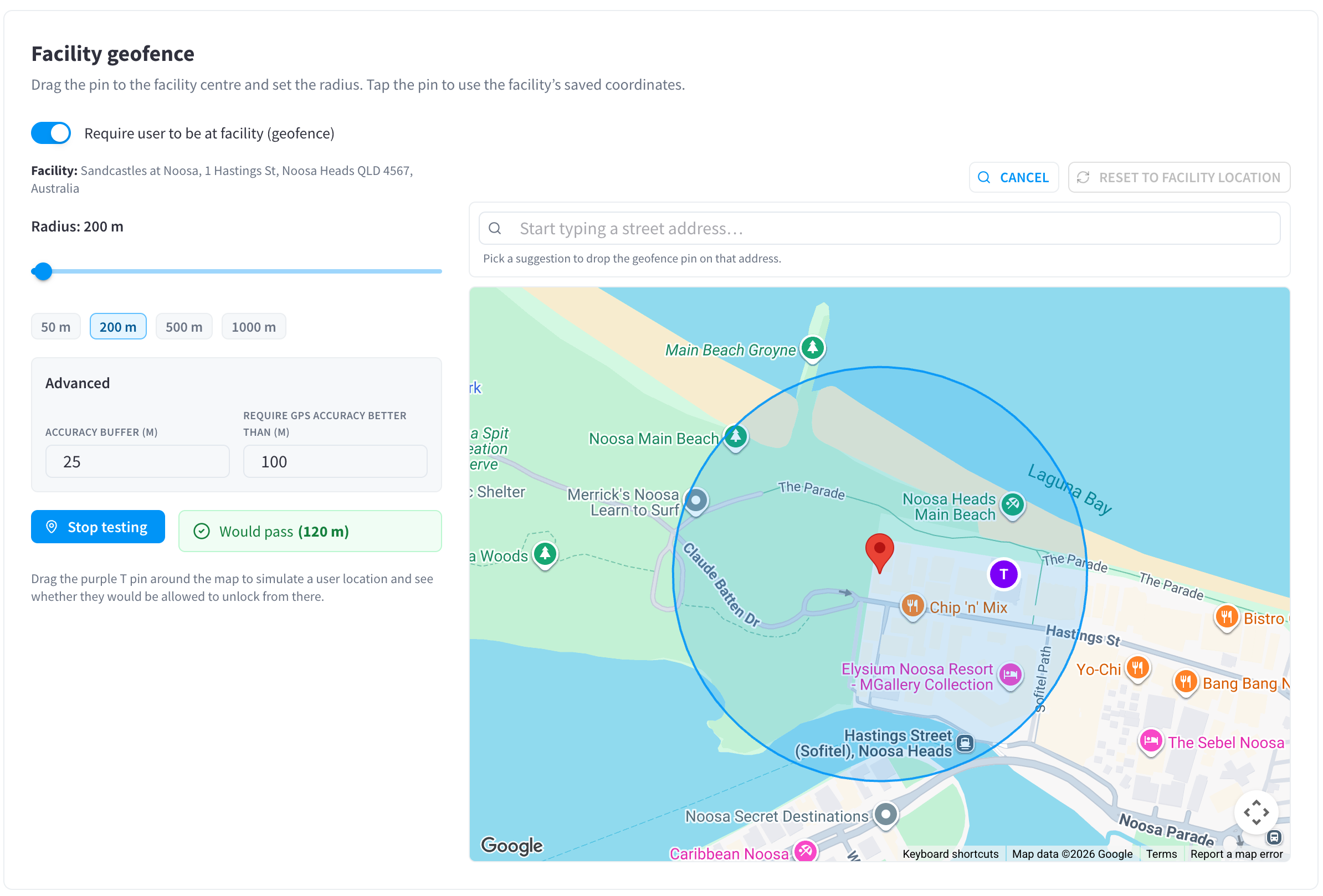Click the Google logo on the map
Screen dimensions: 1323x896
[512, 846]
